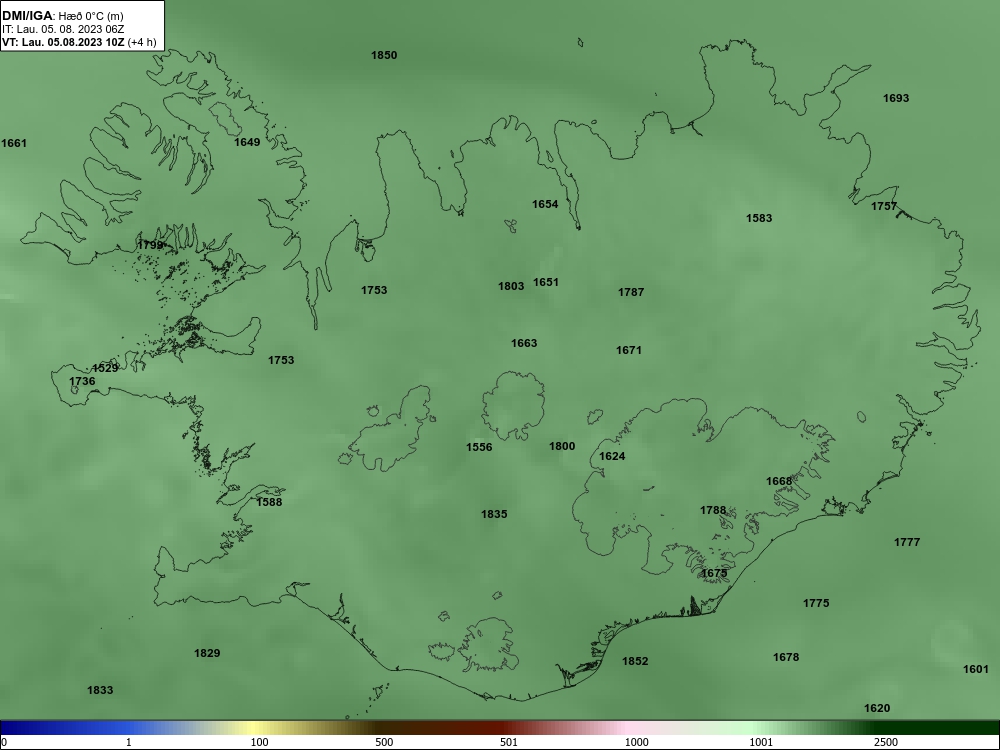Image resolution: width=1000 pixels, height=750 pixels.
Task: Click the 1775 value in the southeast sea
Action: [816, 603]
